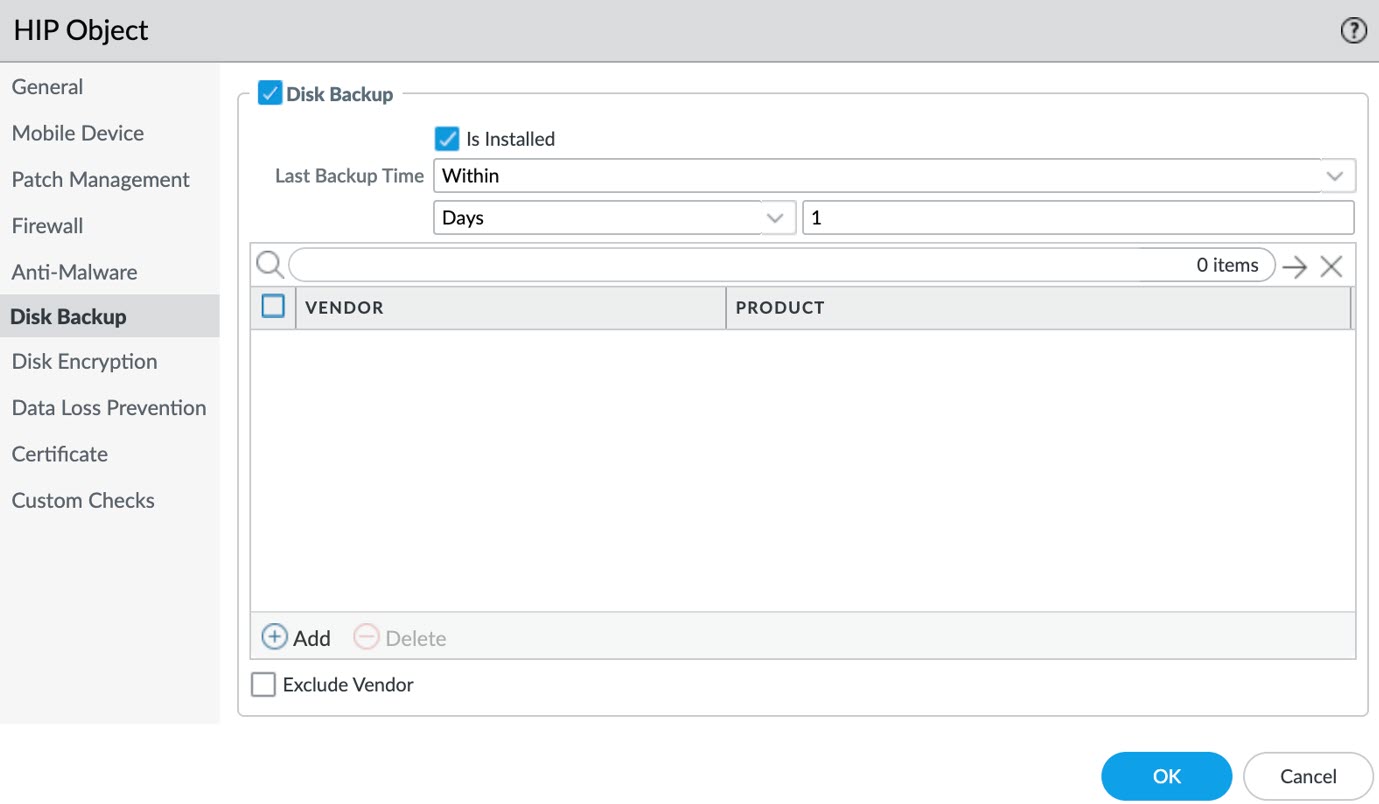The height and width of the screenshot is (804, 1379).
Task: Click the Cancel button
Action: click(1308, 776)
